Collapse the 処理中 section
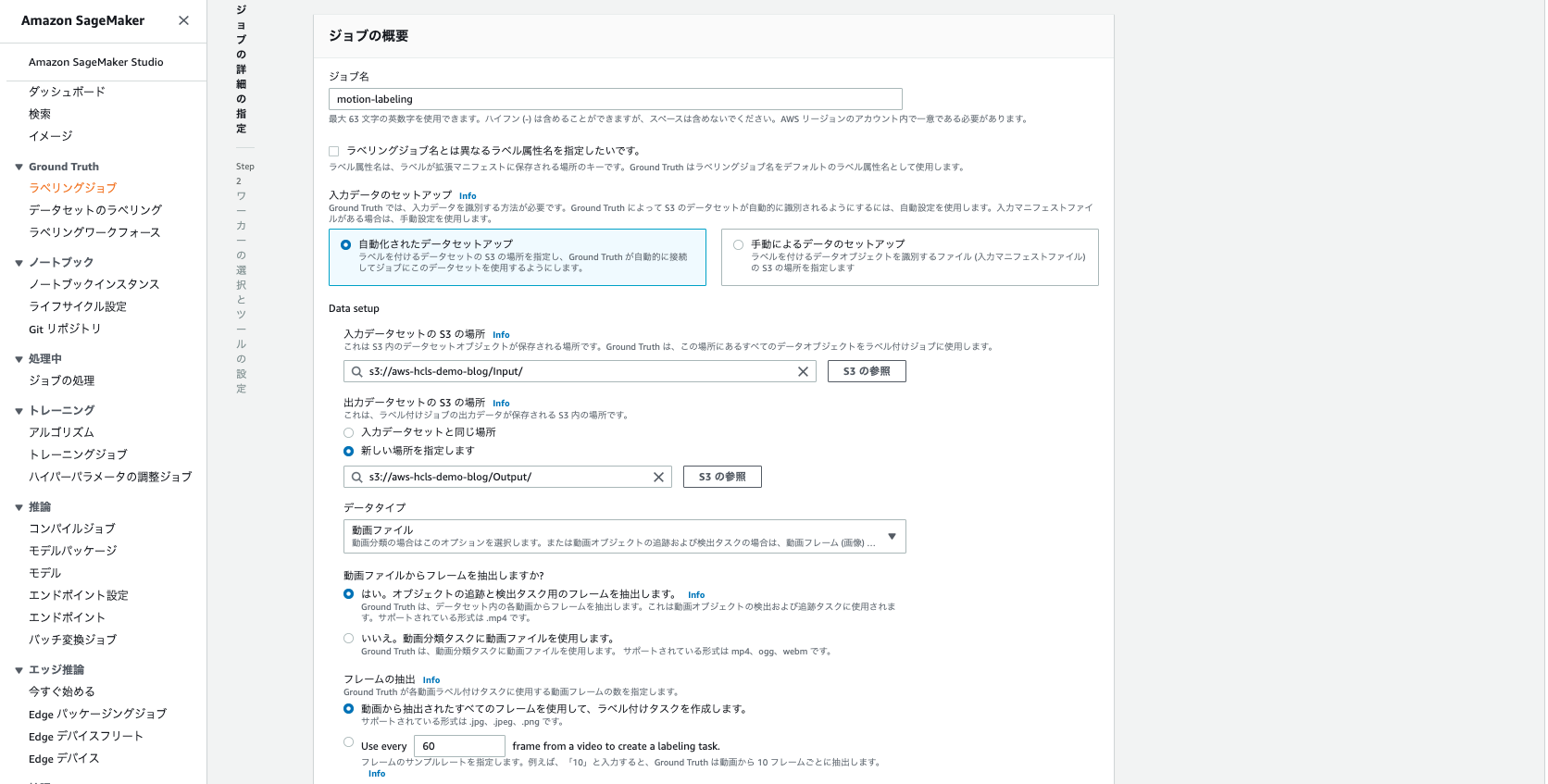 click(19, 359)
